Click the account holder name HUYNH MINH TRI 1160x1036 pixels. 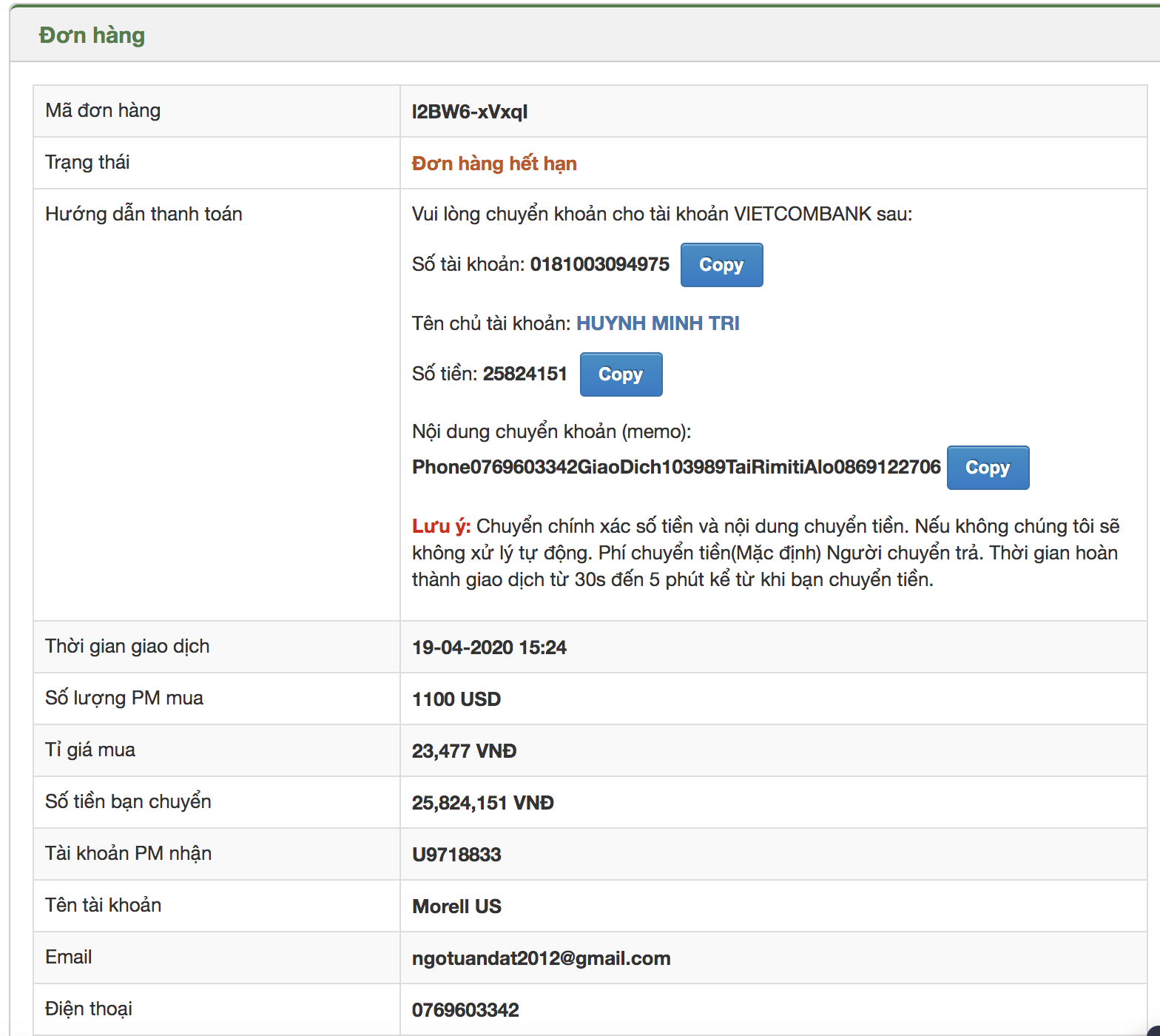[x=658, y=323]
